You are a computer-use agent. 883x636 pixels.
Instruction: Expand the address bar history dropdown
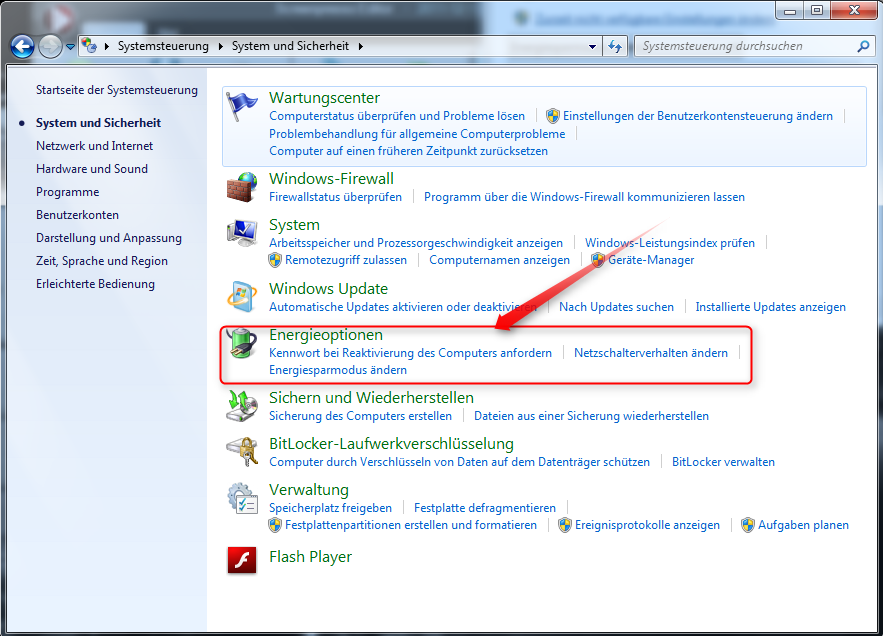592,47
